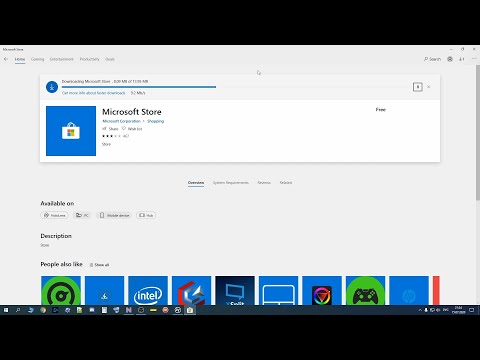Open the Windows Start menu
The image size is (480, 360).
(x=6, y=310)
